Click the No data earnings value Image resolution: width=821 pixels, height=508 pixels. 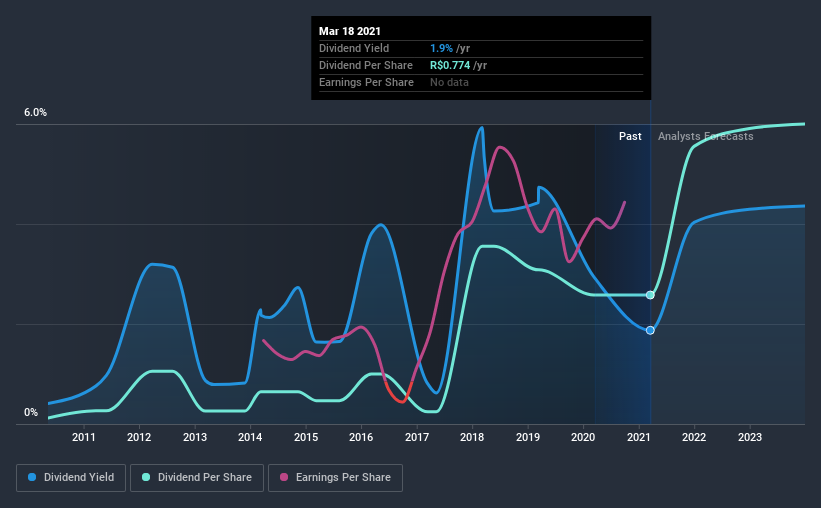[449, 82]
